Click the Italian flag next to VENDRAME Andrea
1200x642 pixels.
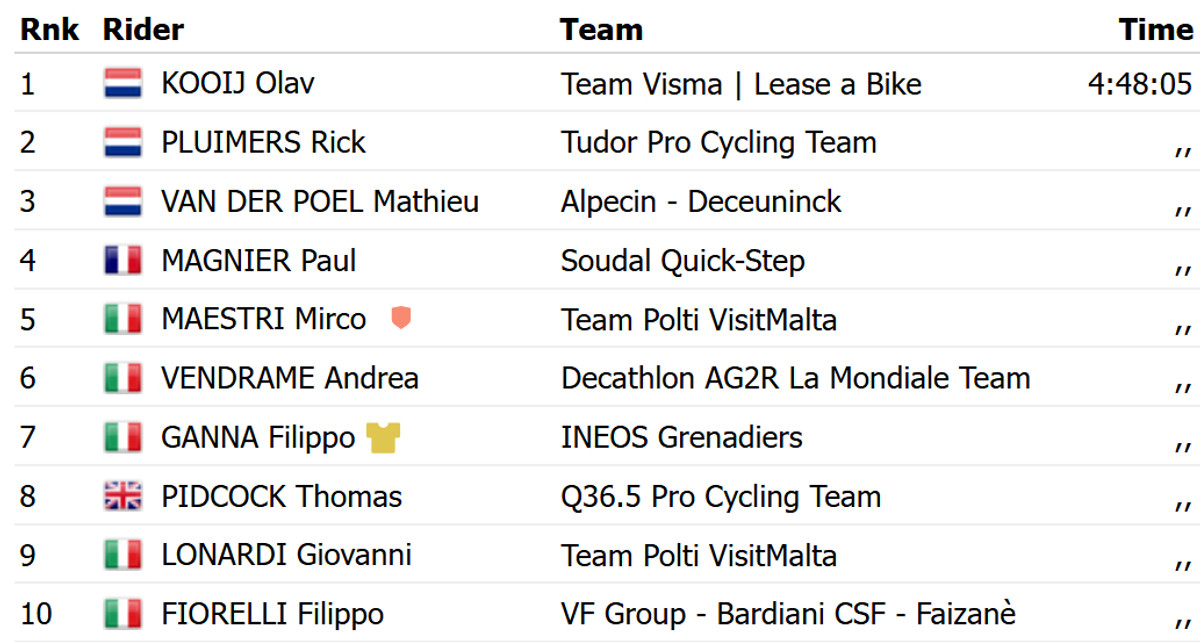123,378
